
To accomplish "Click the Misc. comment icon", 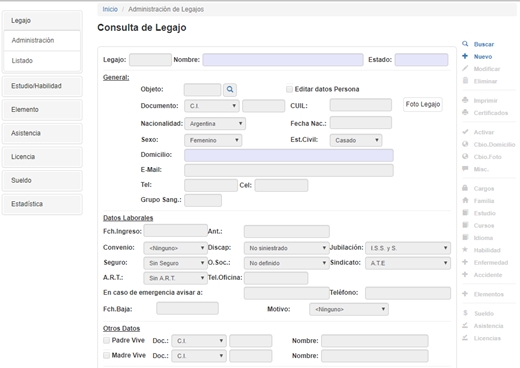I will point(465,169).
